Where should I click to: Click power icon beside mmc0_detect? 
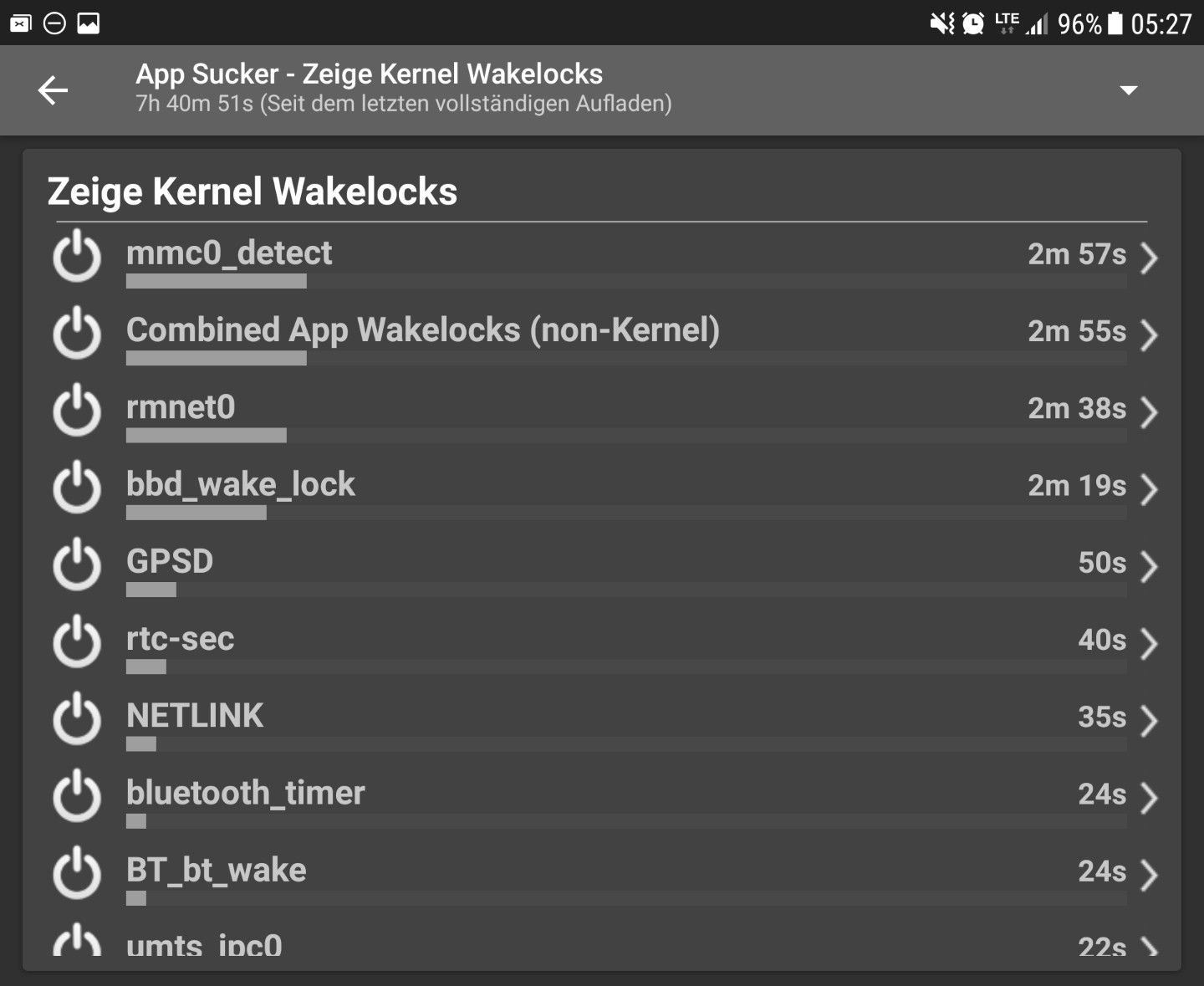tap(77, 256)
